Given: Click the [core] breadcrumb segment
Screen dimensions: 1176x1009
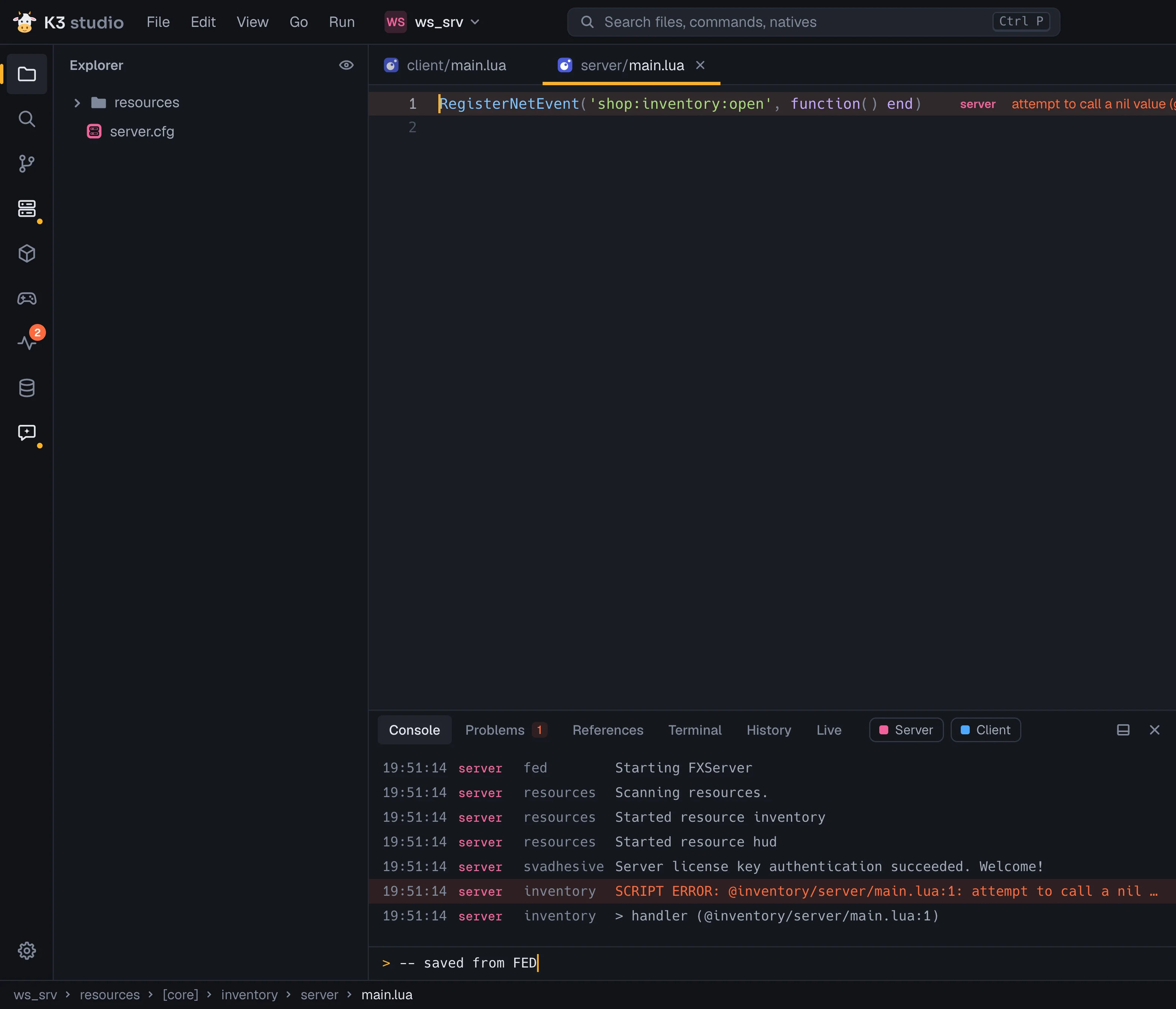Looking at the screenshot, I should tap(180, 995).
